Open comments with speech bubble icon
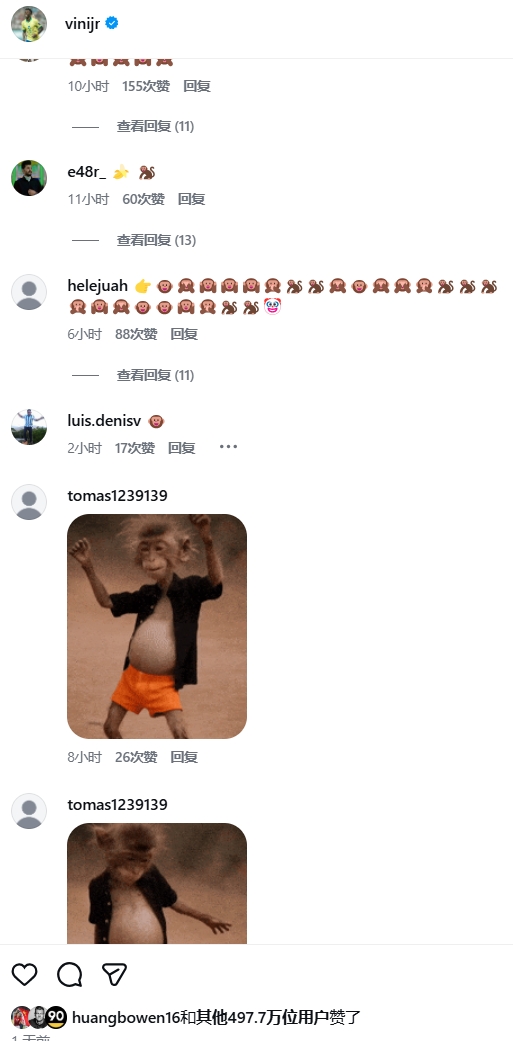This screenshot has width=513, height=1041. [x=70, y=975]
